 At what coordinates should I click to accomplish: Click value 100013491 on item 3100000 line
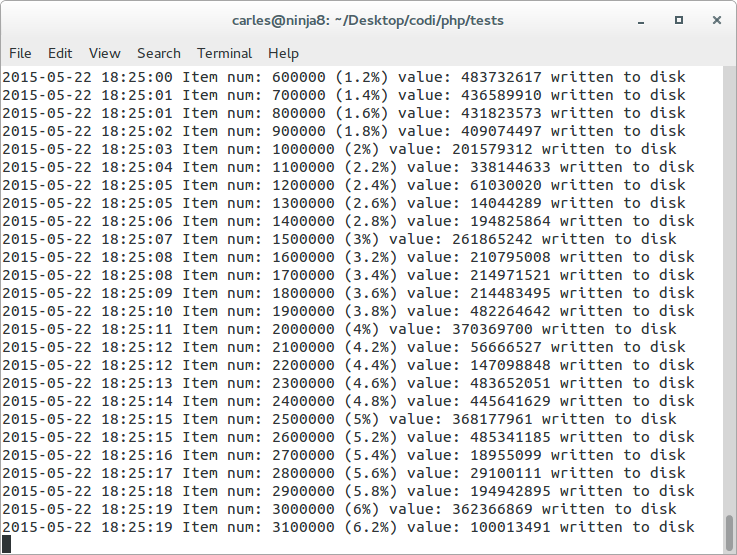pos(510,527)
